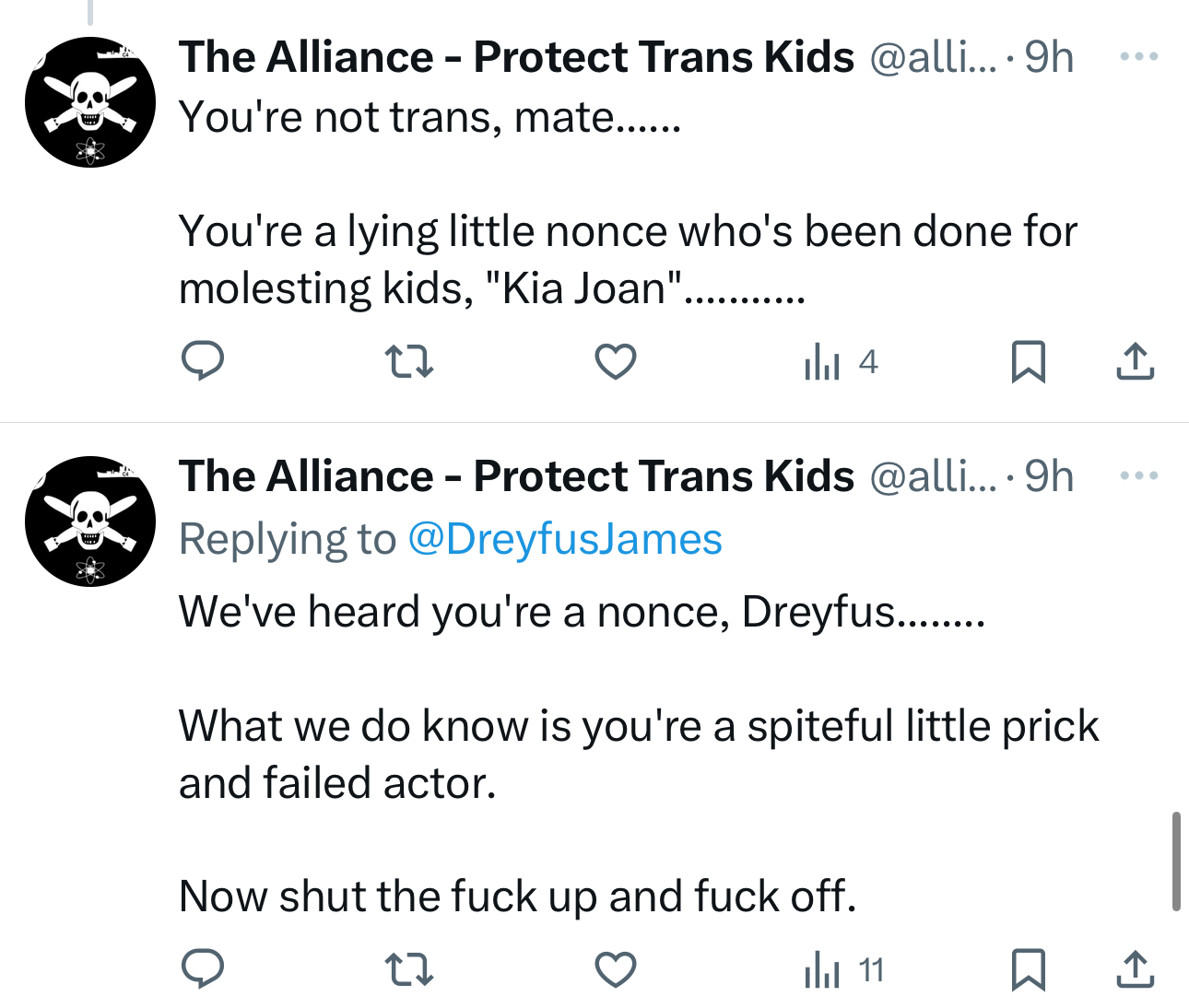1189x1008 pixels.
Task: Click the skull avatar on the first tweet
Action: click(90, 102)
